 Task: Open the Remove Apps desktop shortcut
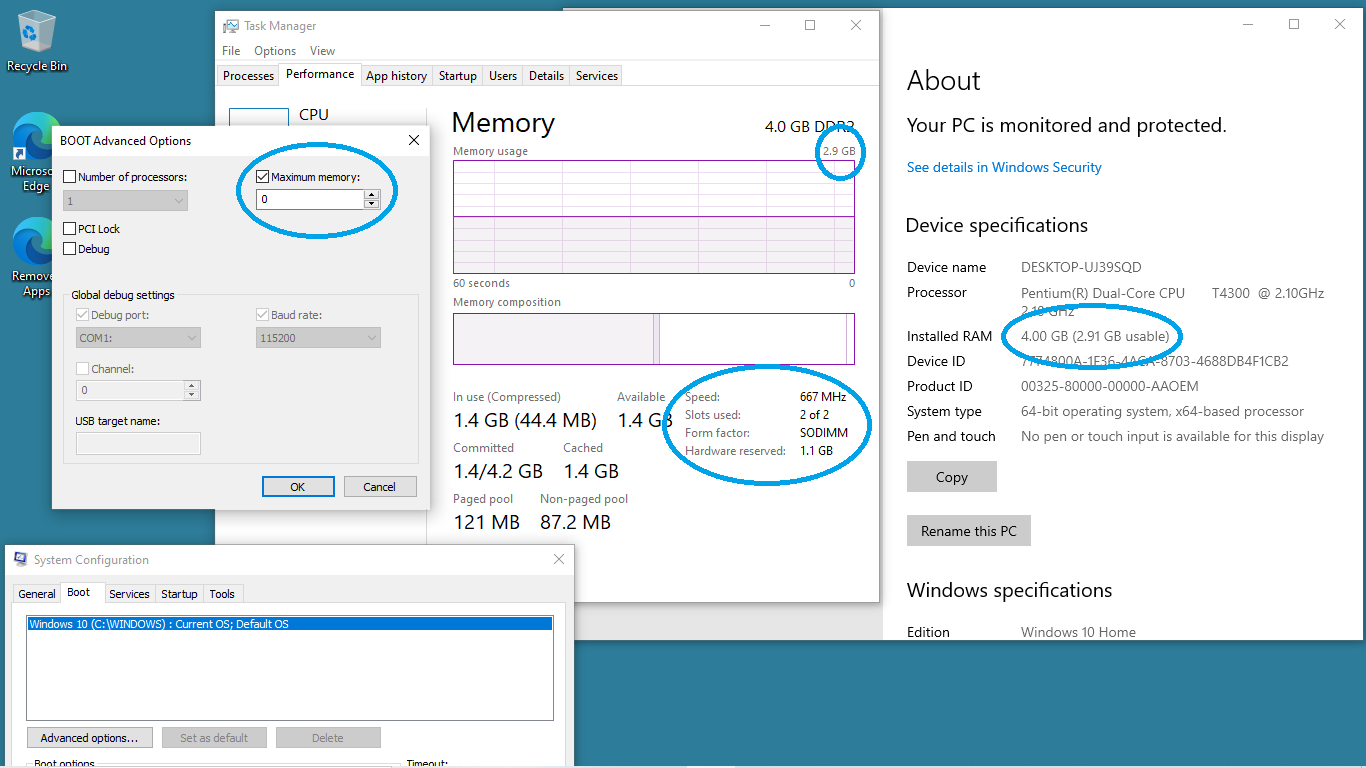pos(36,256)
